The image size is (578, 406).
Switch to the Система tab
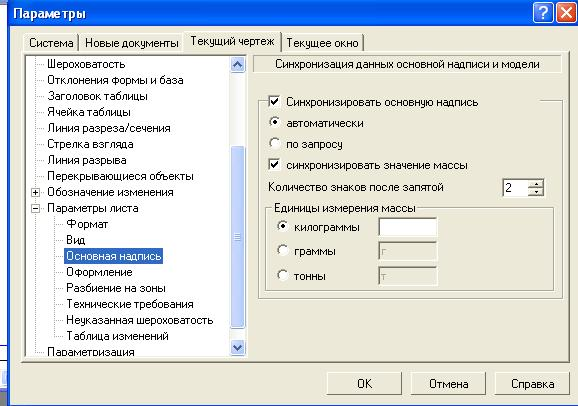[x=51, y=43]
